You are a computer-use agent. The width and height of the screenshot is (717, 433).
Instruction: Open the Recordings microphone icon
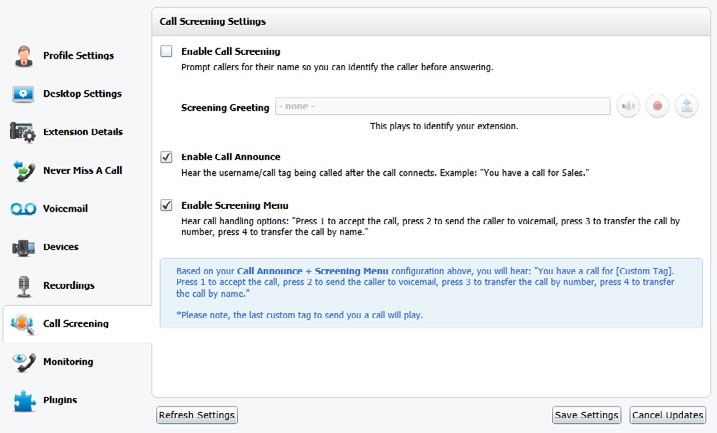coord(24,286)
